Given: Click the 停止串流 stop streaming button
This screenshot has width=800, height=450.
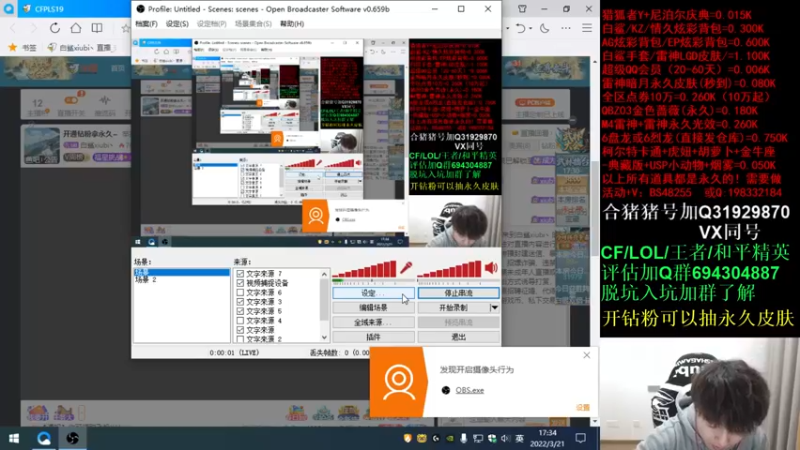Looking at the screenshot, I should pyautogui.click(x=458, y=293).
